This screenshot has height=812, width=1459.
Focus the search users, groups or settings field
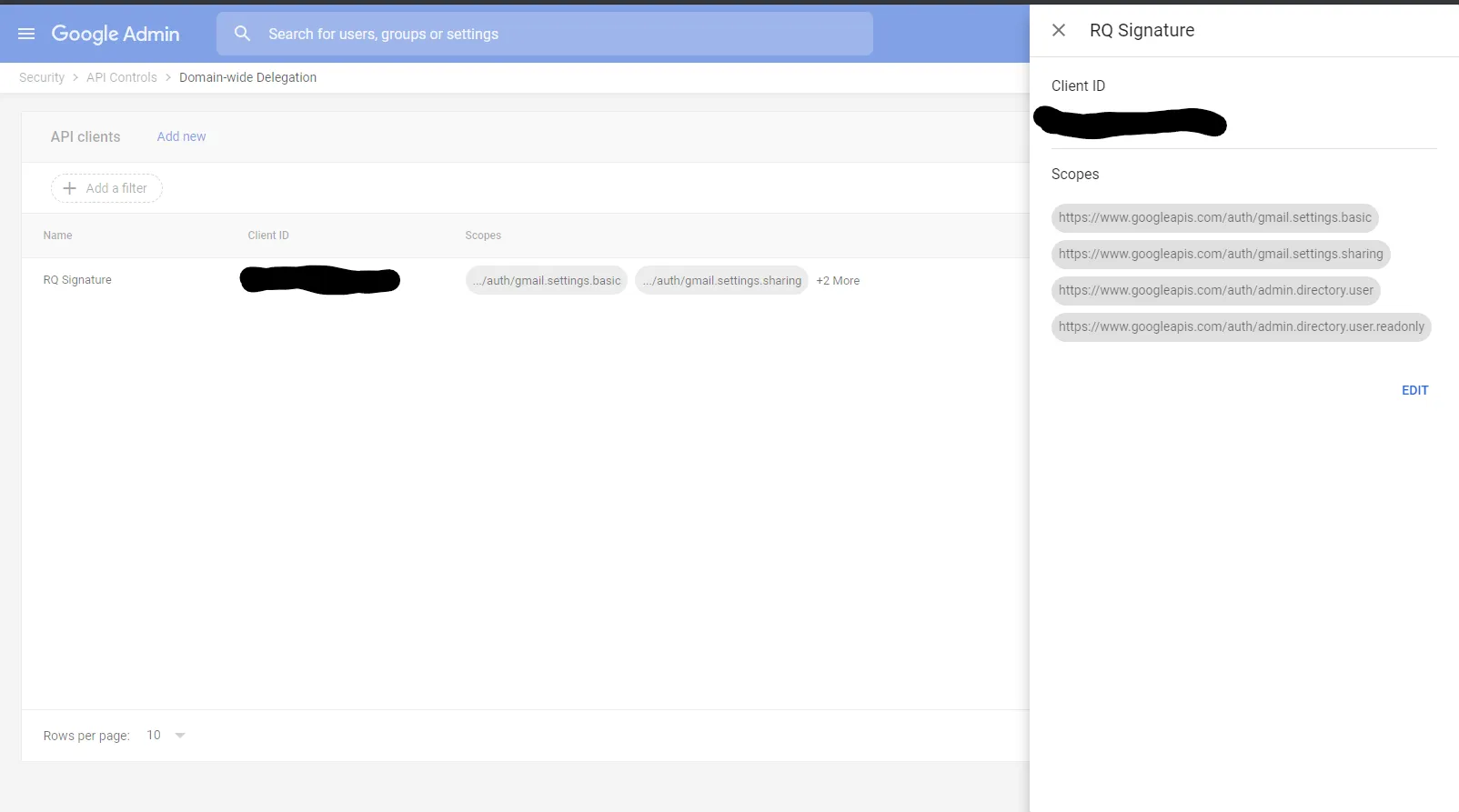544,34
